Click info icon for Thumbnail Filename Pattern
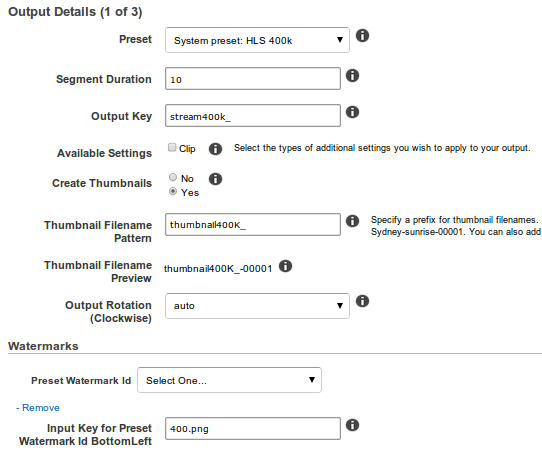 coord(352,221)
